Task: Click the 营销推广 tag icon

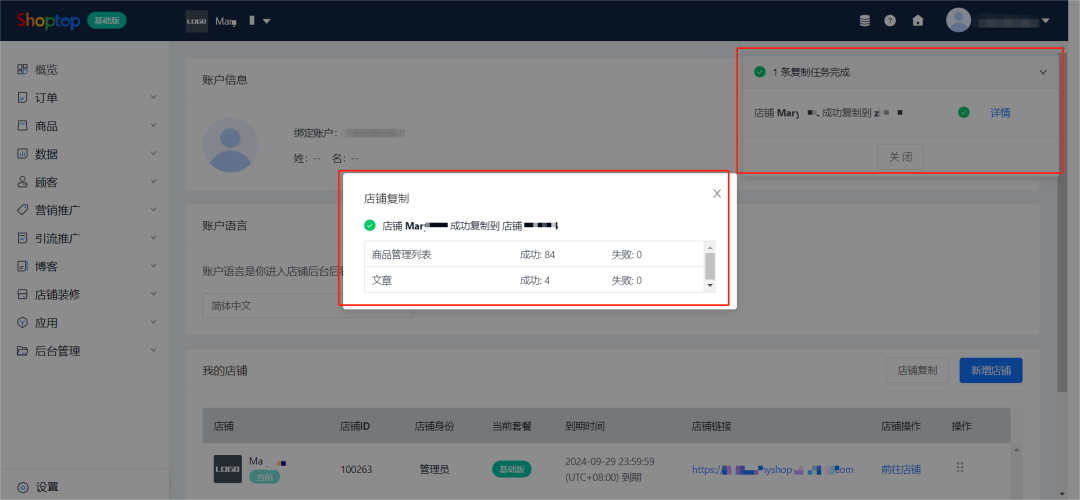Action: [x=22, y=210]
